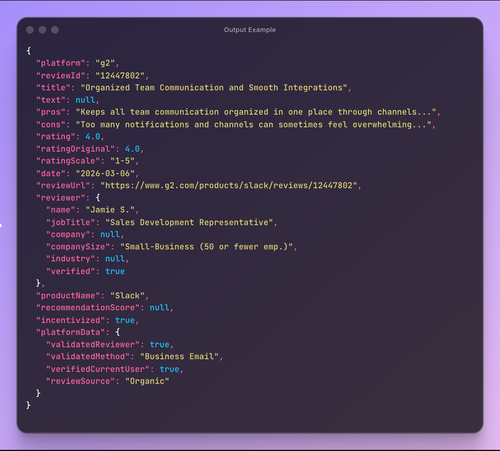The height and width of the screenshot is (451, 500).
Task: Click the "industry" key
Action: tap(71, 259)
